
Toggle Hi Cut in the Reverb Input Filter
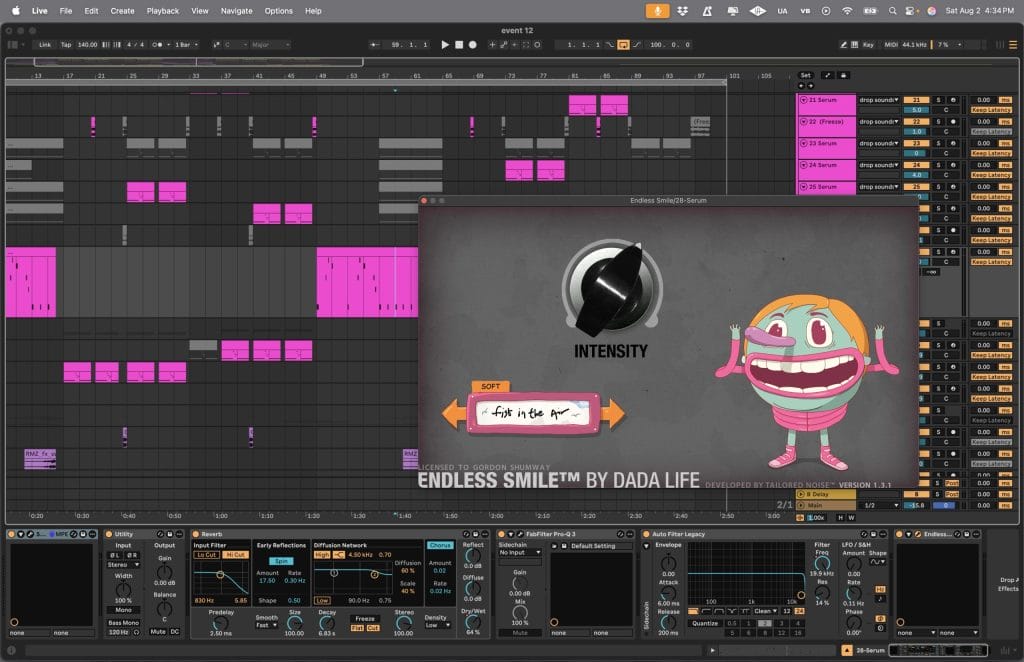[x=235, y=554]
